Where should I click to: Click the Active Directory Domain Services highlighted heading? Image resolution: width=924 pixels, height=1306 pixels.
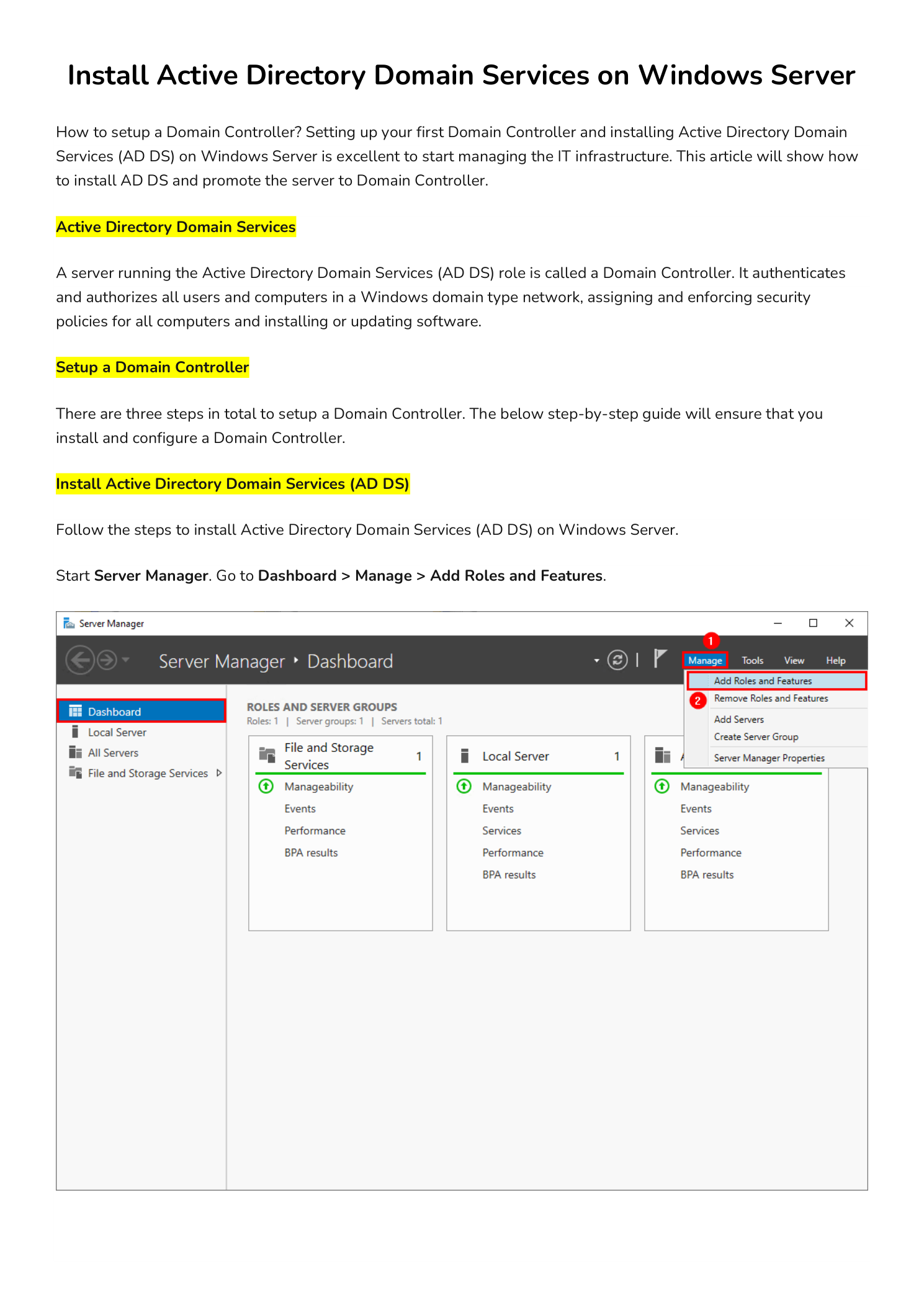176,227
